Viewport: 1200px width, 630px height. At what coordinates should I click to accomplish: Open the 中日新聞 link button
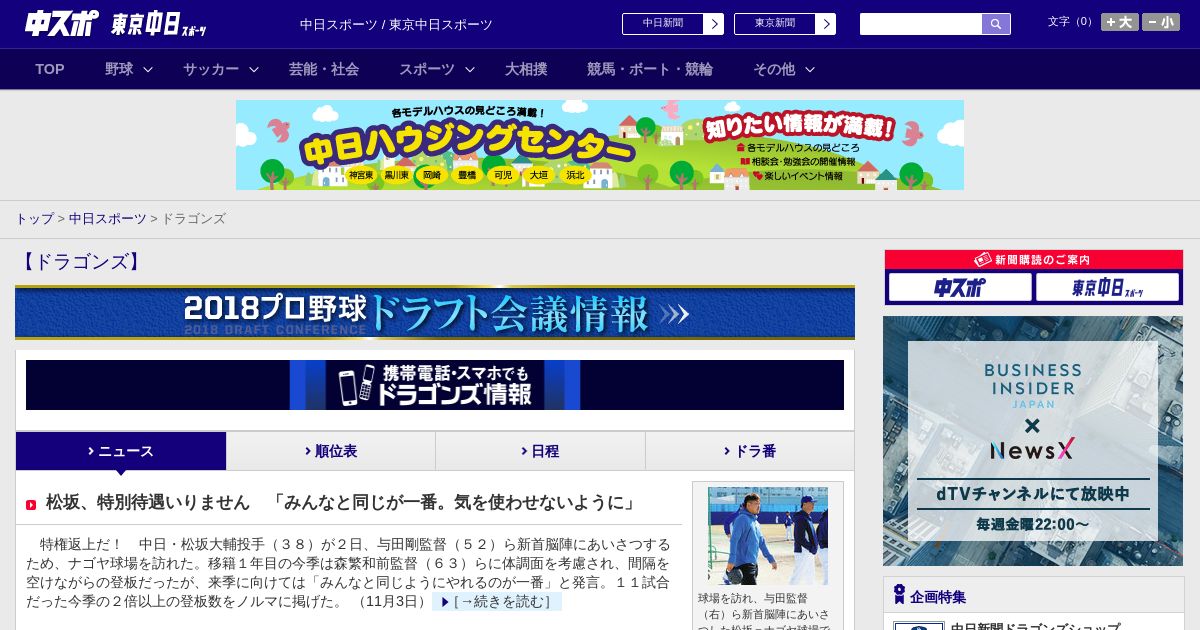663,24
